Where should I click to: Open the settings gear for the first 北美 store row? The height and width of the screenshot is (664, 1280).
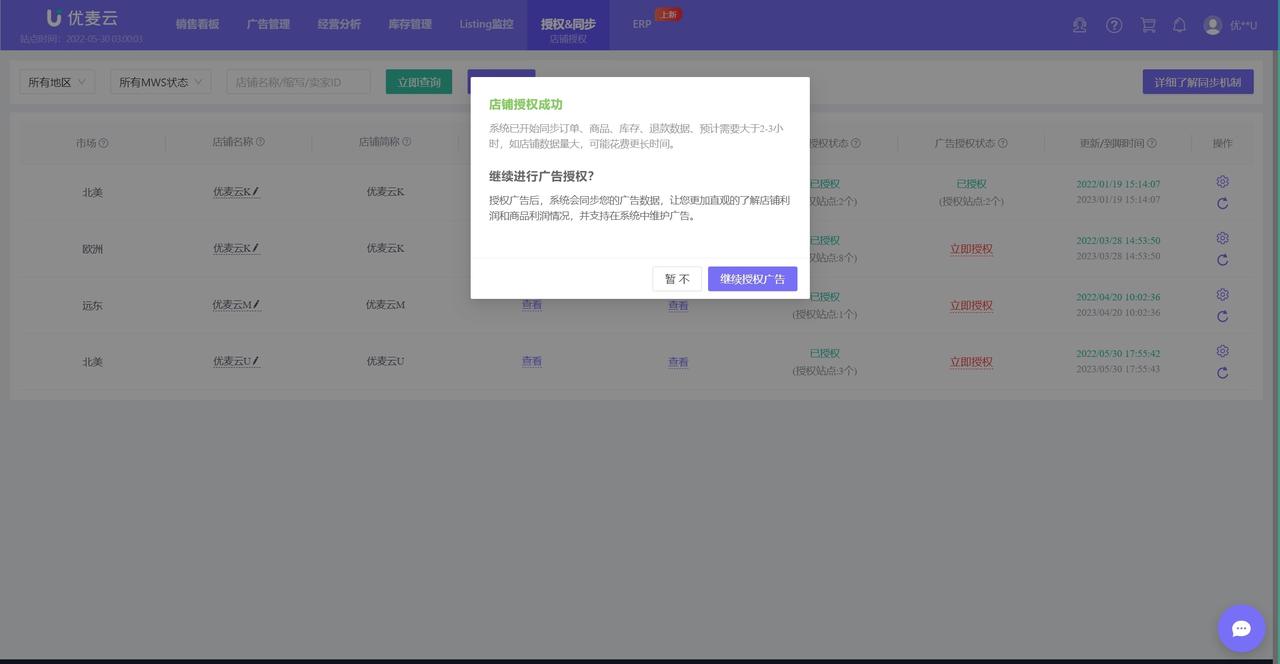(x=1222, y=182)
